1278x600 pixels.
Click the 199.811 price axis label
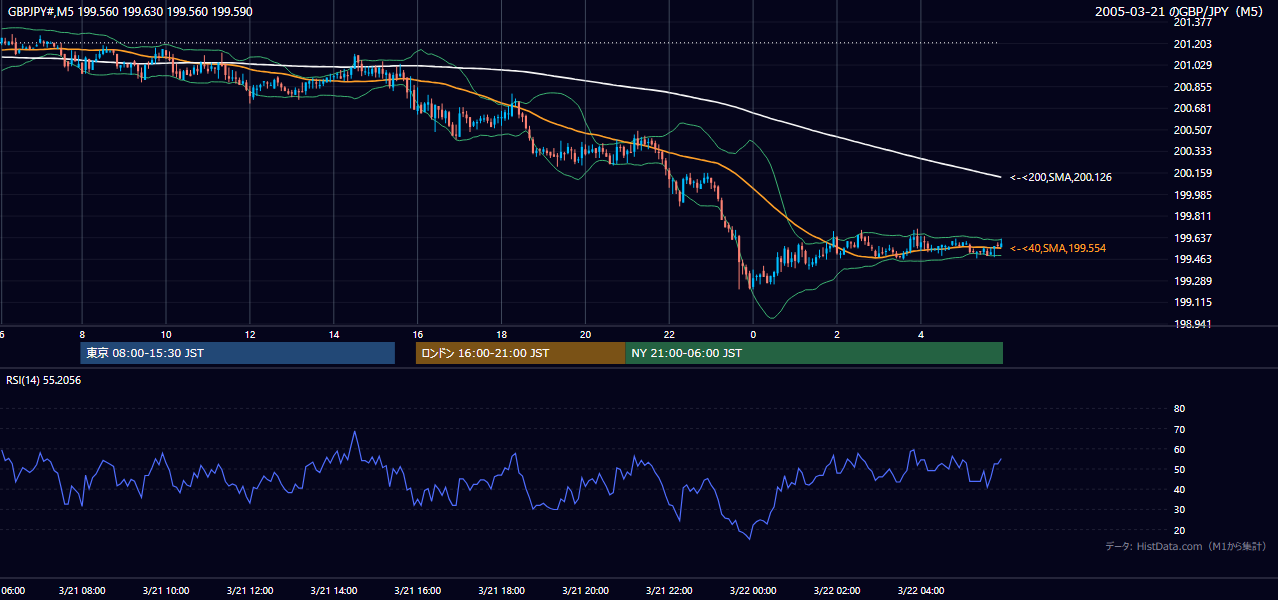tap(1192, 216)
